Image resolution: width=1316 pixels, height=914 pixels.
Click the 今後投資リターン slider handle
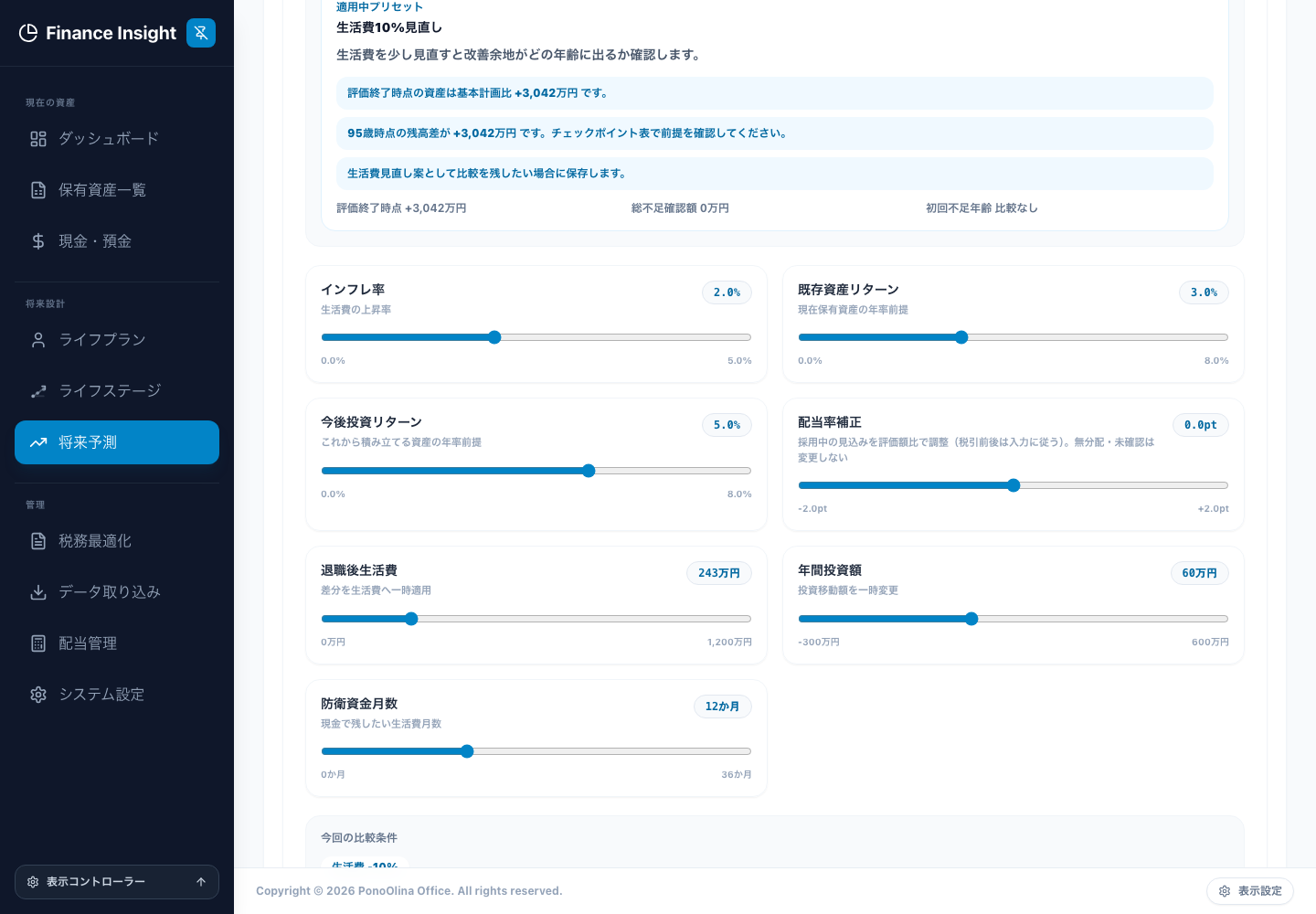point(589,471)
